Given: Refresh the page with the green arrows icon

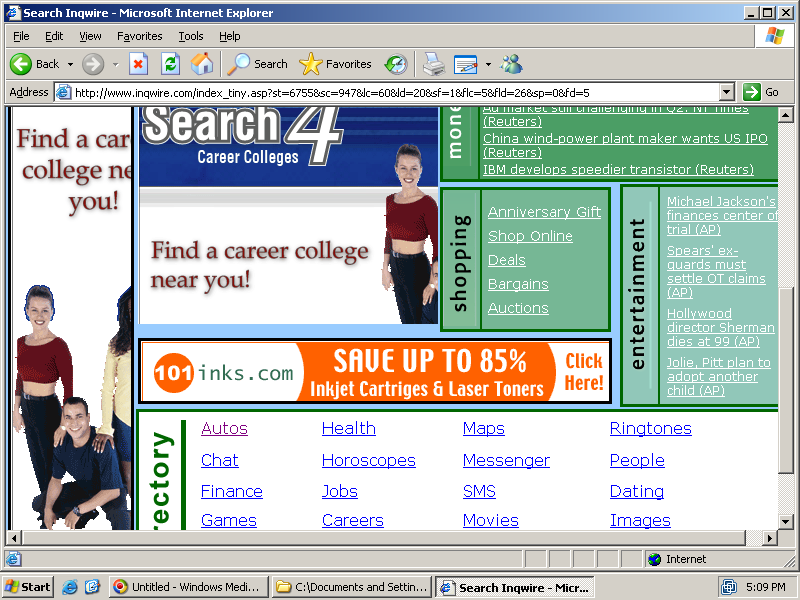Looking at the screenshot, I should 170,64.
